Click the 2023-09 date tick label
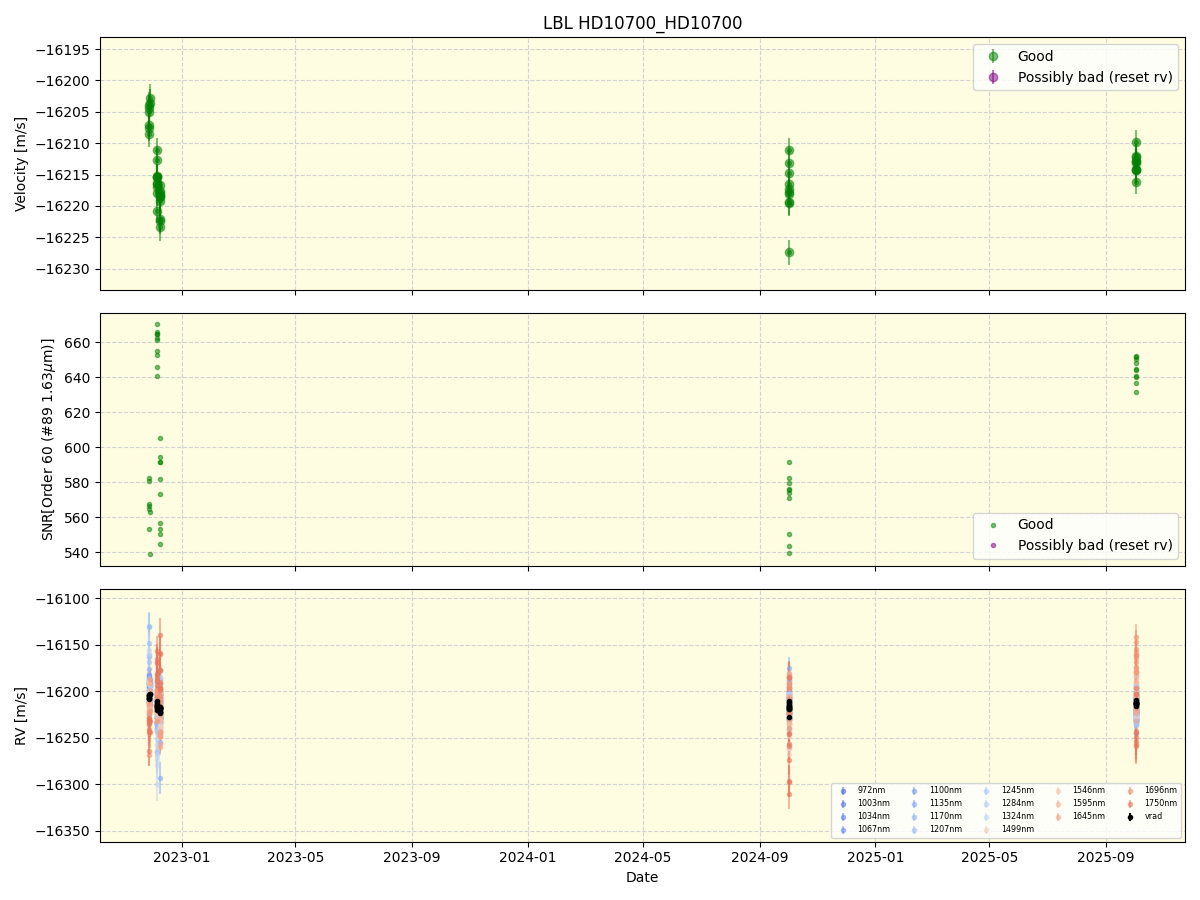 click(x=412, y=856)
